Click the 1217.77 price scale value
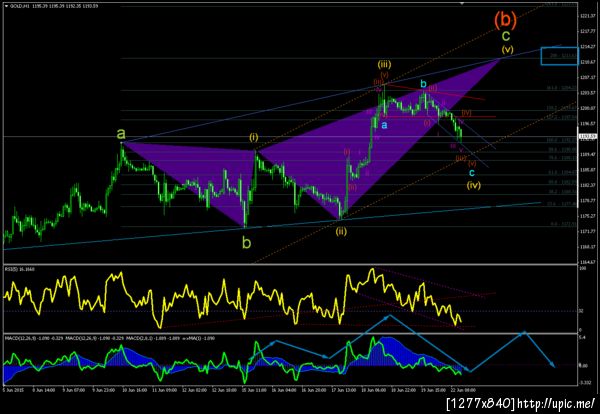Image resolution: width=600 pixels, height=414 pixels. (587, 31)
